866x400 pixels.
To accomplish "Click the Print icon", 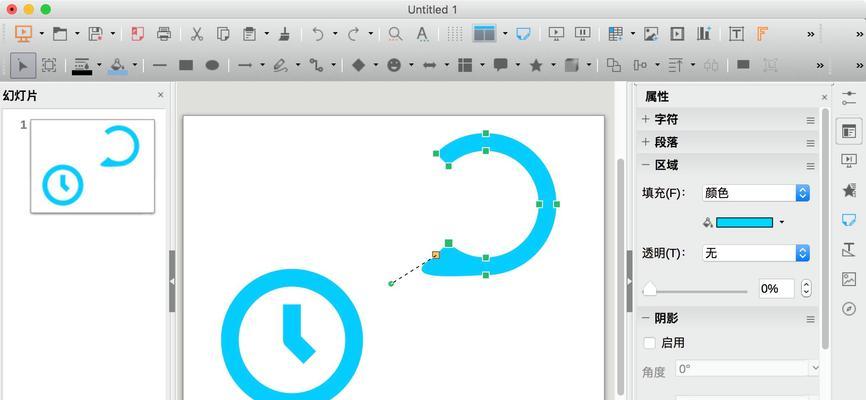I will coord(164,34).
